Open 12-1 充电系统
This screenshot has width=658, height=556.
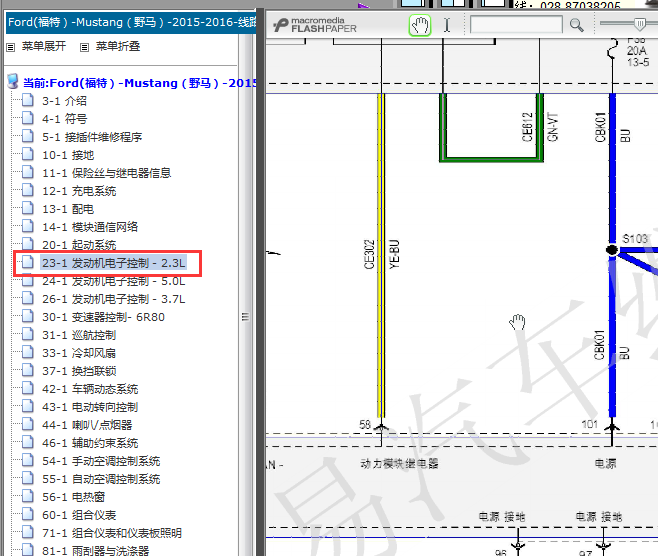click(x=79, y=191)
